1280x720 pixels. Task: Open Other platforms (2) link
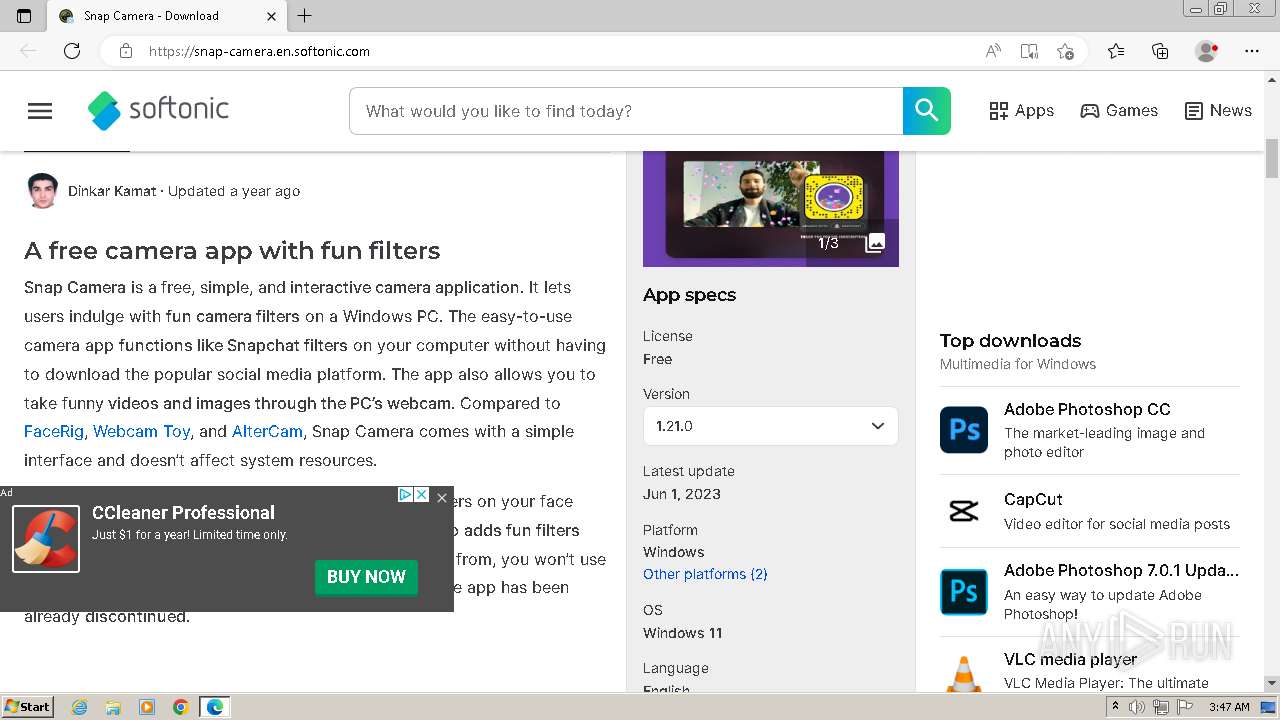tap(705, 574)
